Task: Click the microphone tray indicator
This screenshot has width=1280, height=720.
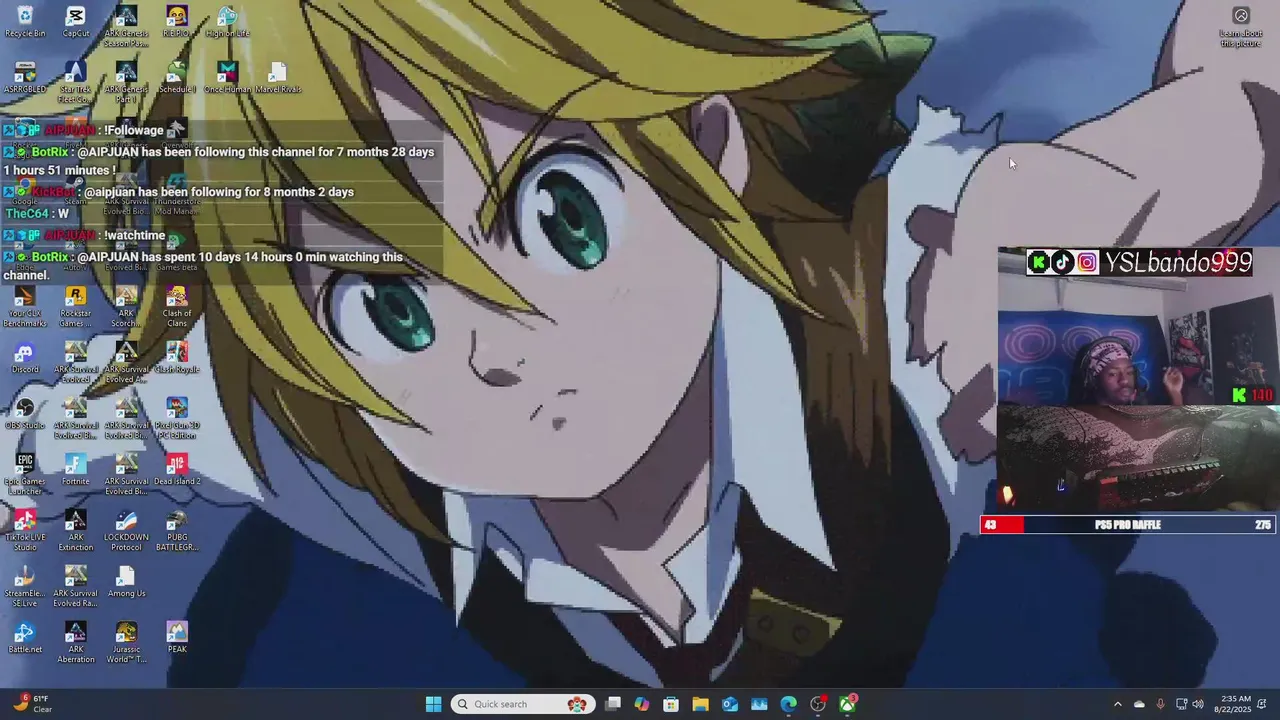Action: (x=1160, y=704)
